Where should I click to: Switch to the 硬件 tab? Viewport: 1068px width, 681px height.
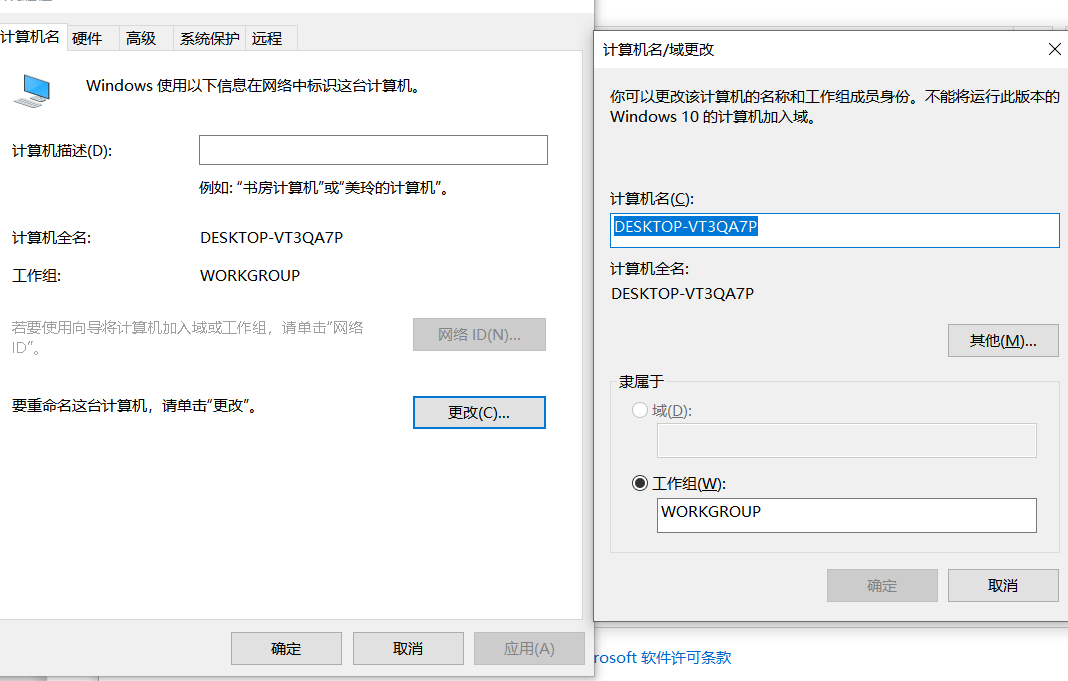point(87,38)
